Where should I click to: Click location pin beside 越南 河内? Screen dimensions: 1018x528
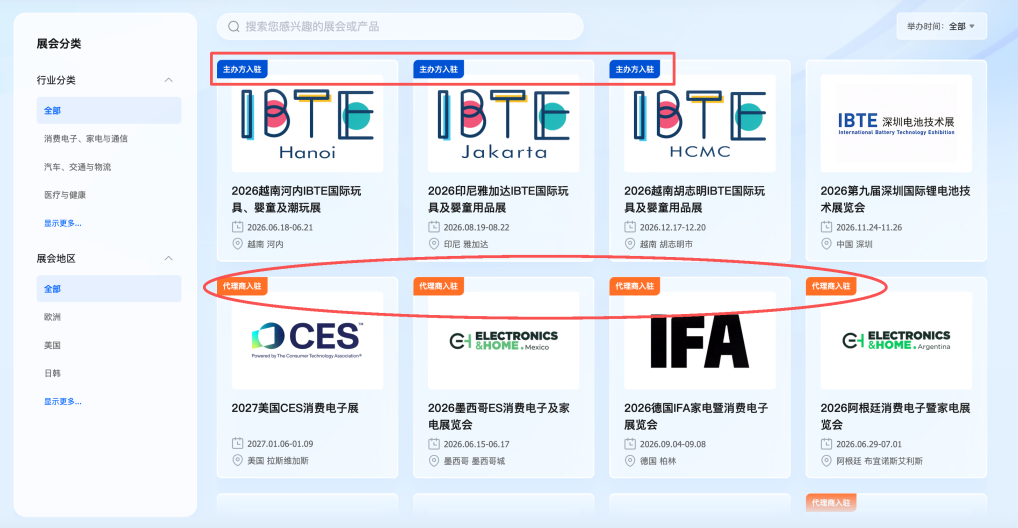(237, 244)
